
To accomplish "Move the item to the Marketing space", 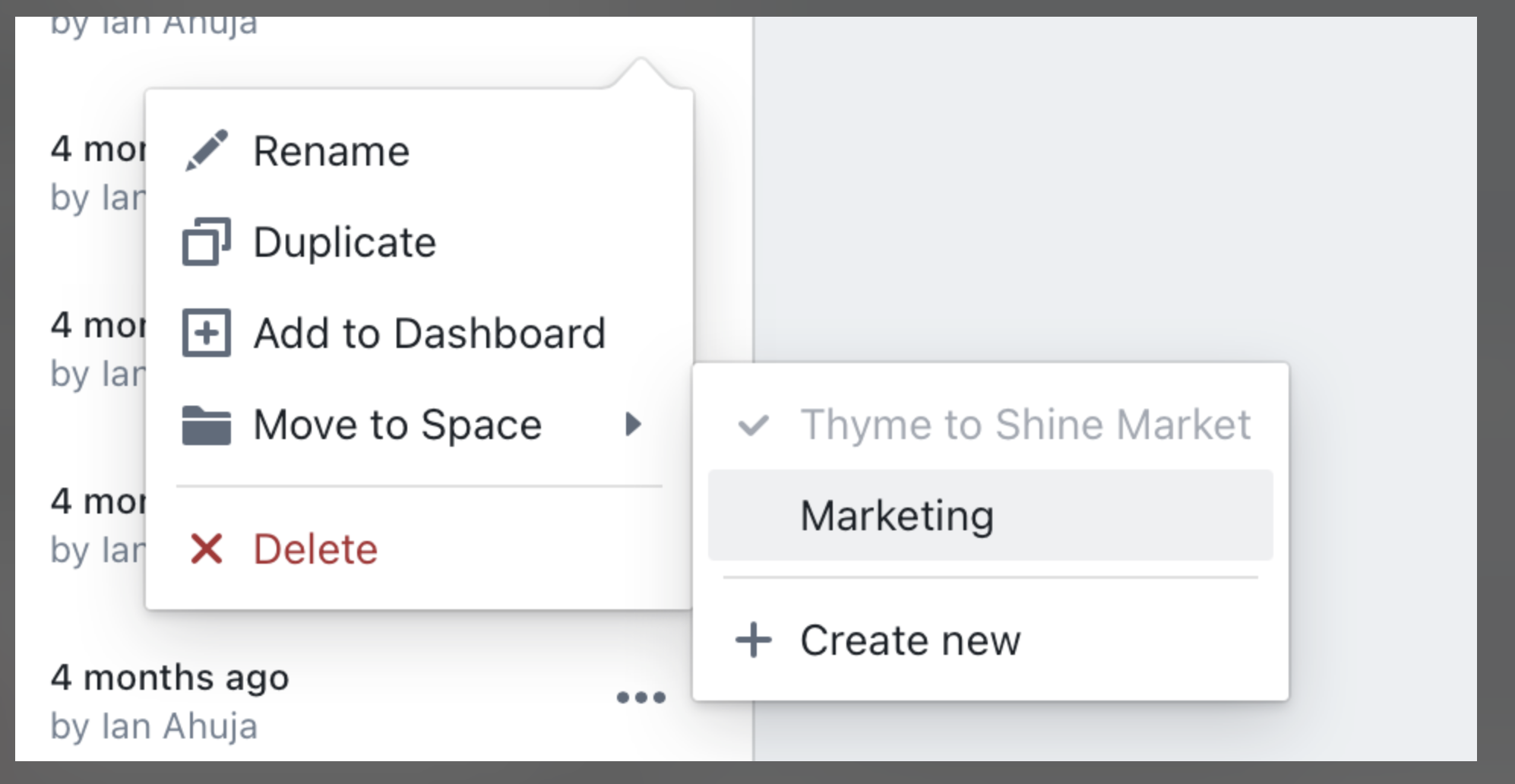I will point(897,514).
